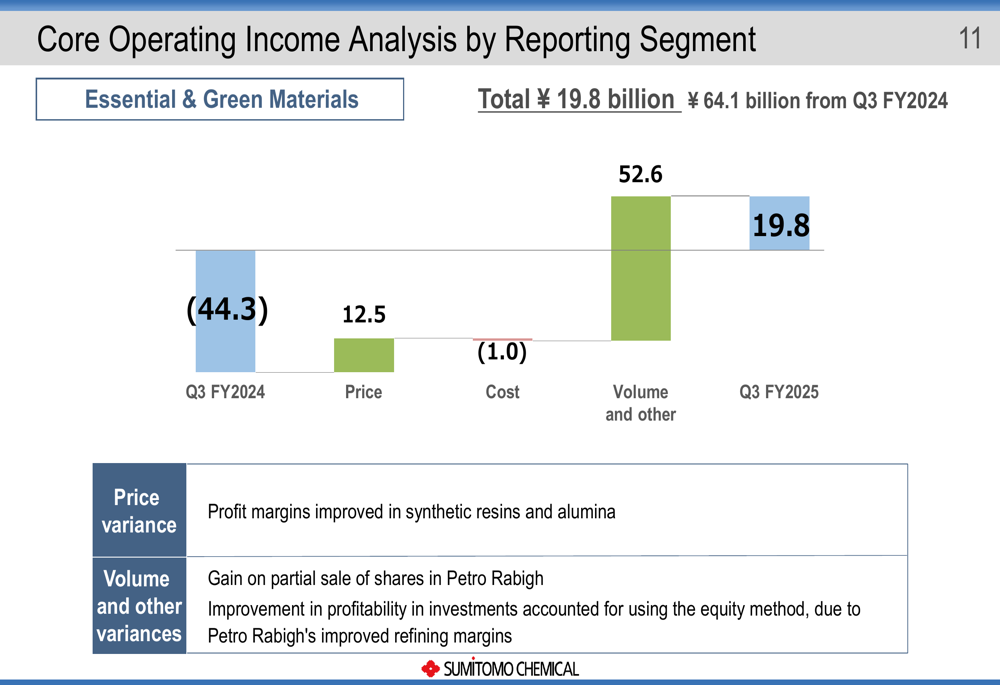Select the red Cost bar line

[502, 340]
